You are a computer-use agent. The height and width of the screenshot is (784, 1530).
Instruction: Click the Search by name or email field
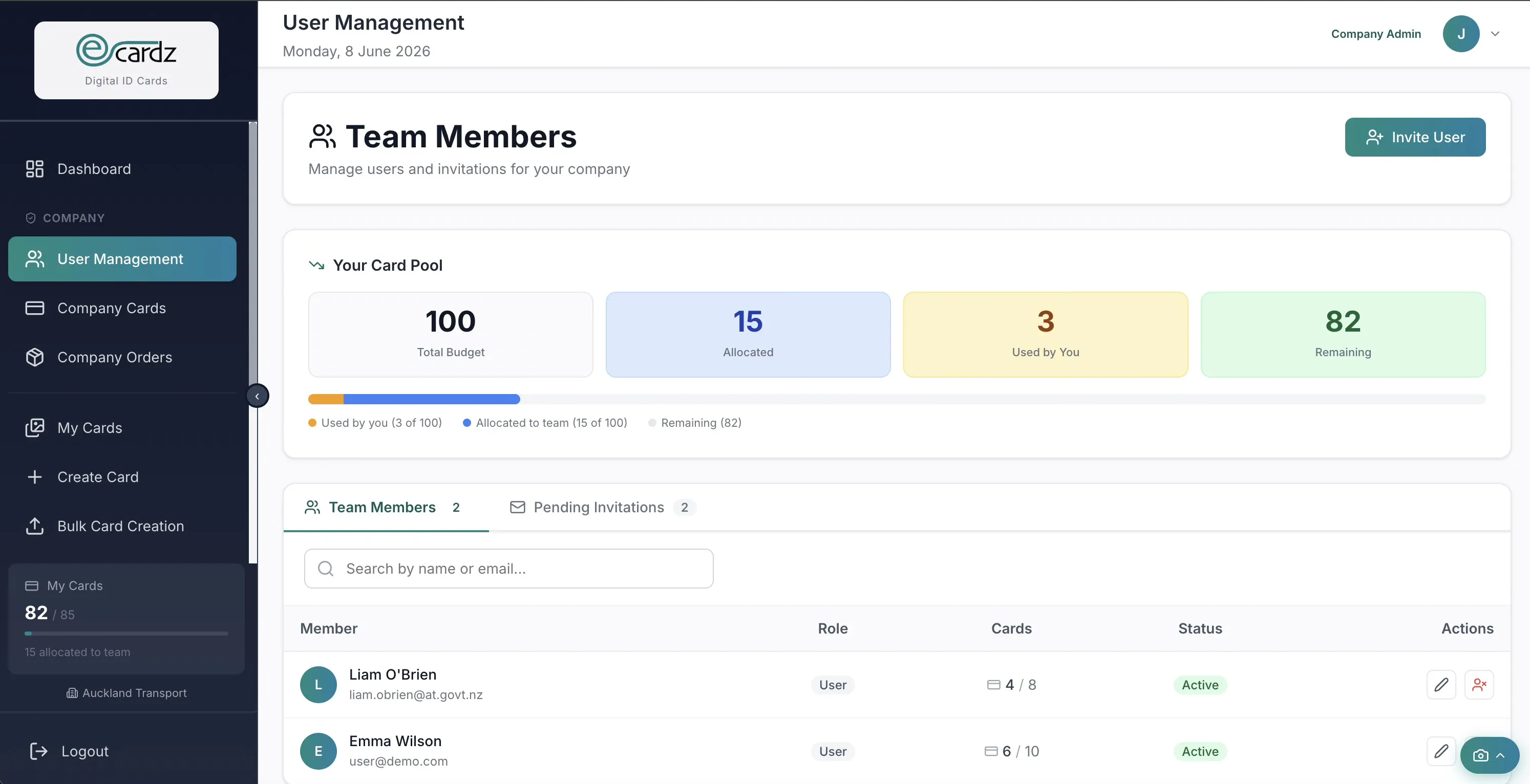click(509, 569)
